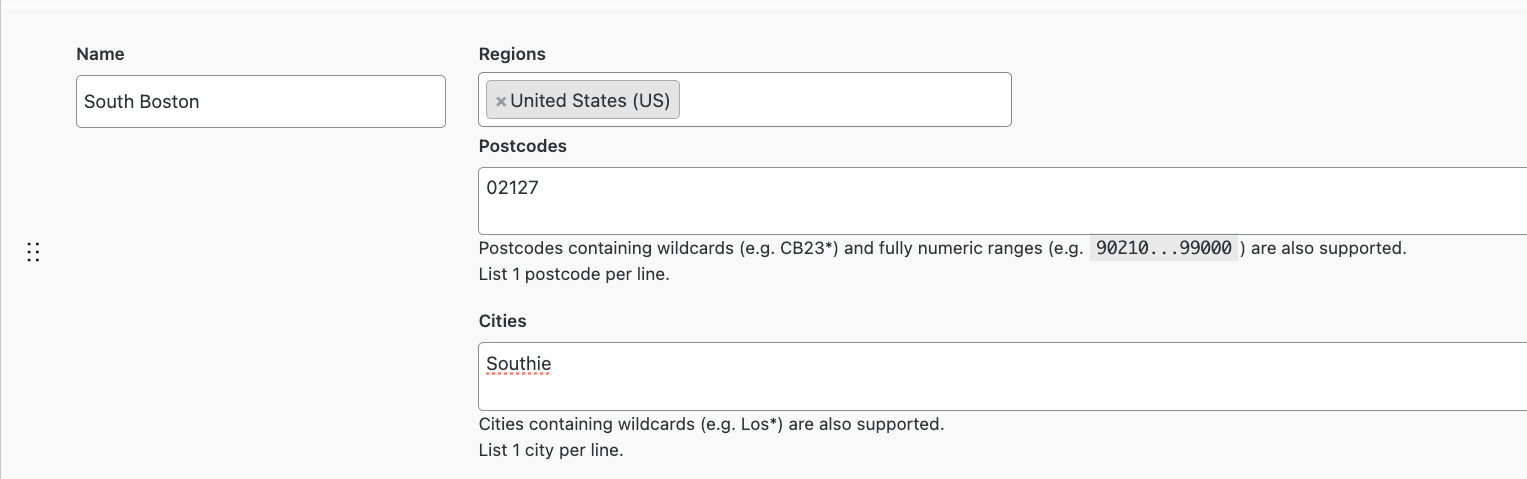Image resolution: width=1527 pixels, height=479 pixels.
Task: Place cursor on the word Southie
Action: tap(518, 363)
